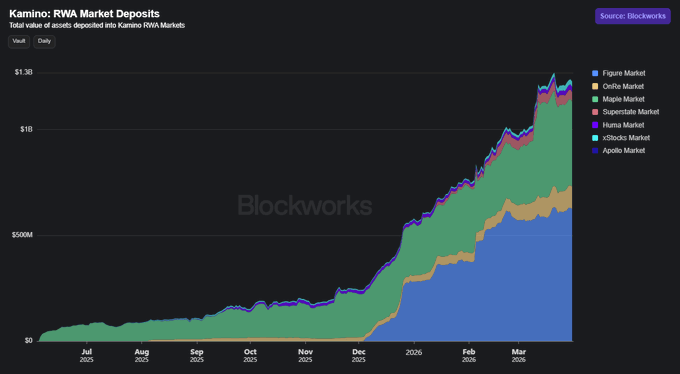
Task: Click the chart subtitle about total value deposited
Action: pyautogui.click(x=97, y=25)
